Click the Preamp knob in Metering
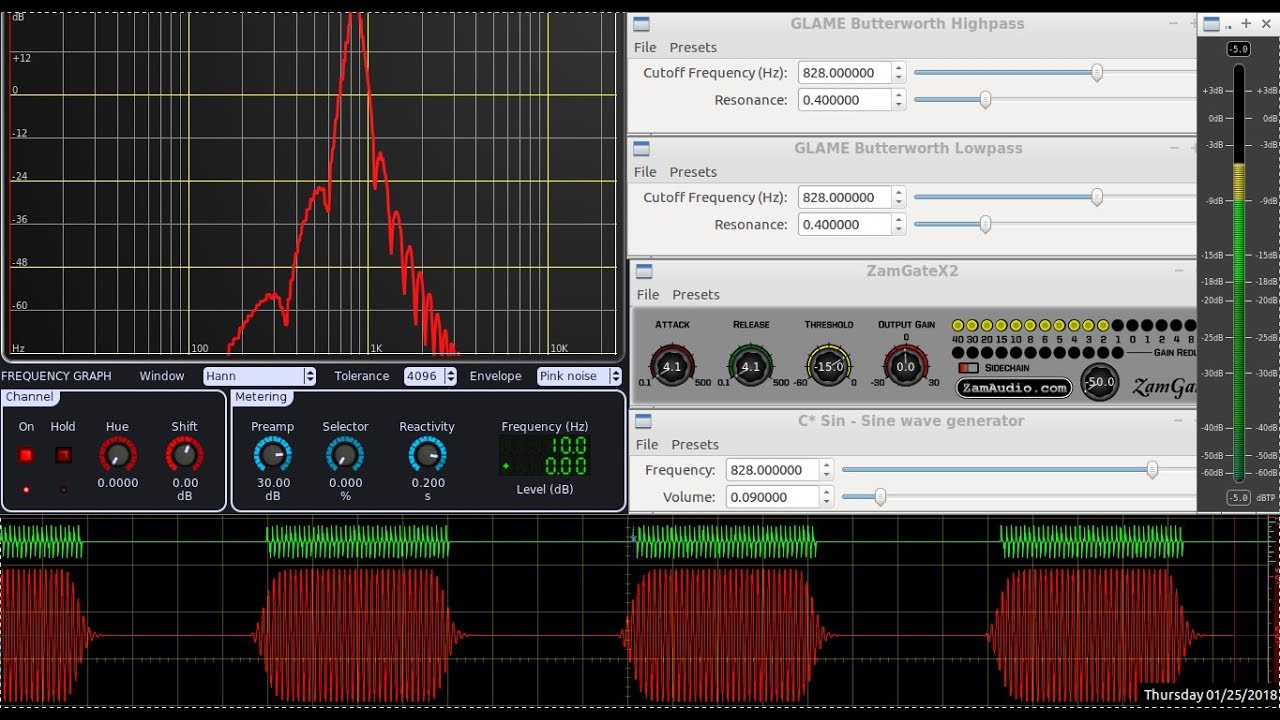 pyautogui.click(x=272, y=455)
